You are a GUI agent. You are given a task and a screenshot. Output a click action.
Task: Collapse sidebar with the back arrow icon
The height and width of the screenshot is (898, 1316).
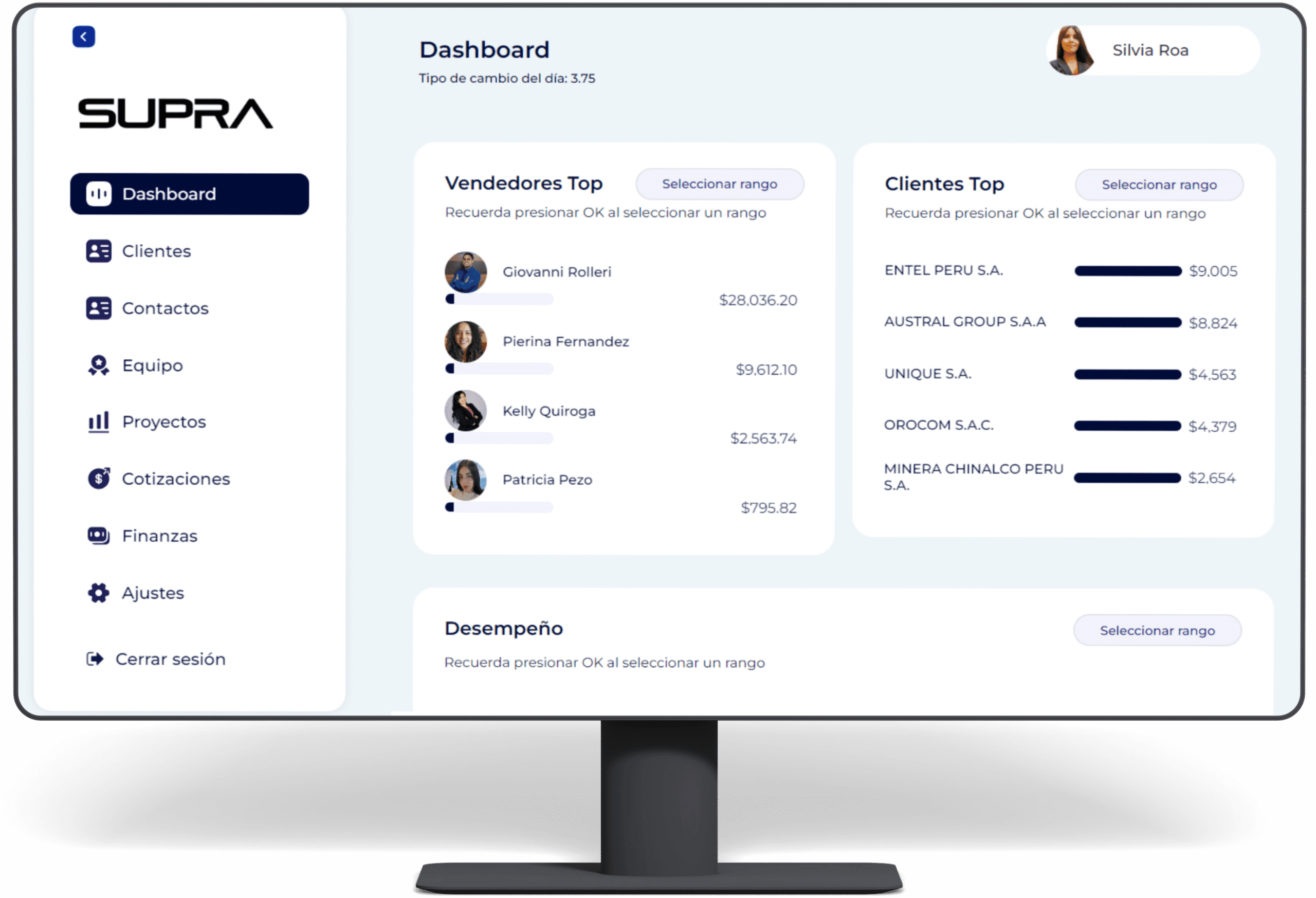tap(84, 37)
